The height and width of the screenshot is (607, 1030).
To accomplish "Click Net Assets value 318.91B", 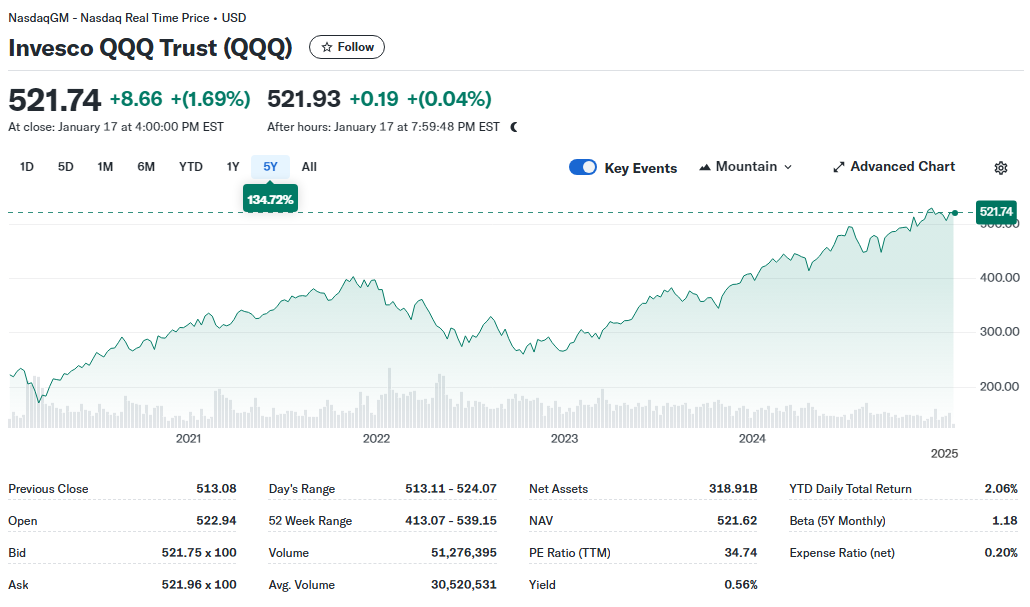I will click(x=733, y=489).
